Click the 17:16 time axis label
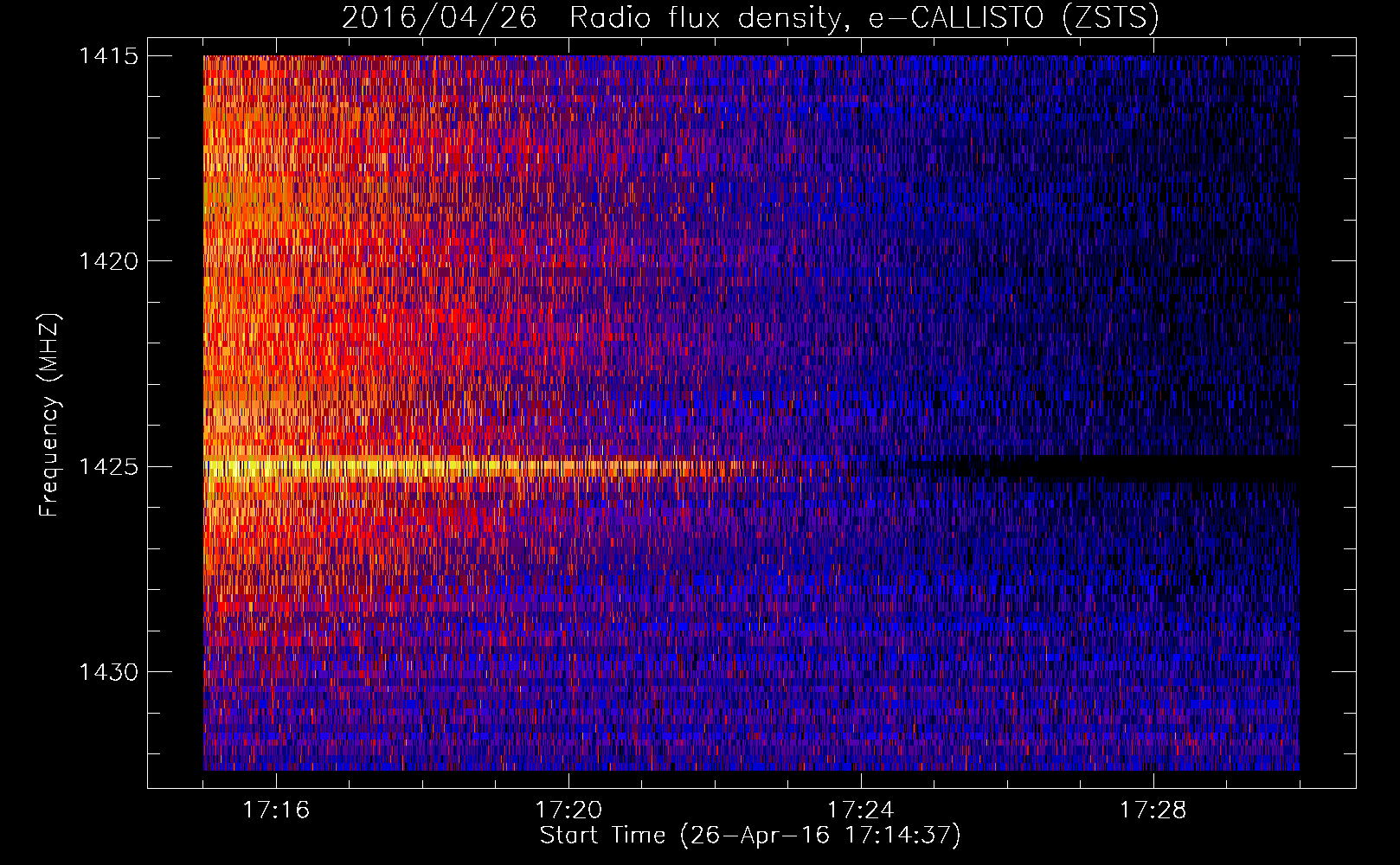 (x=276, y=810)
